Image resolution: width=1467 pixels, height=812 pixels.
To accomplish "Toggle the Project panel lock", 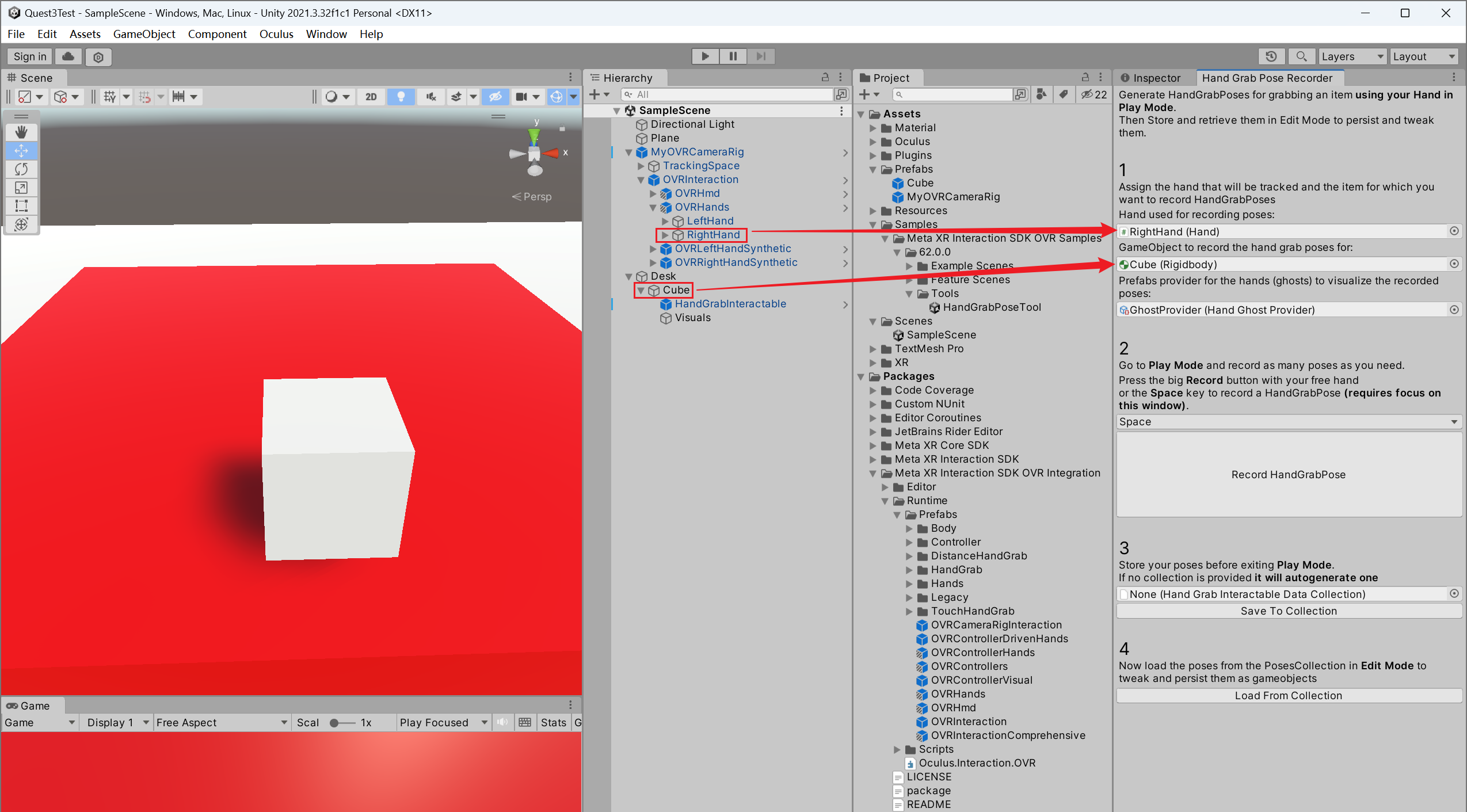I will pos(1085,77).
